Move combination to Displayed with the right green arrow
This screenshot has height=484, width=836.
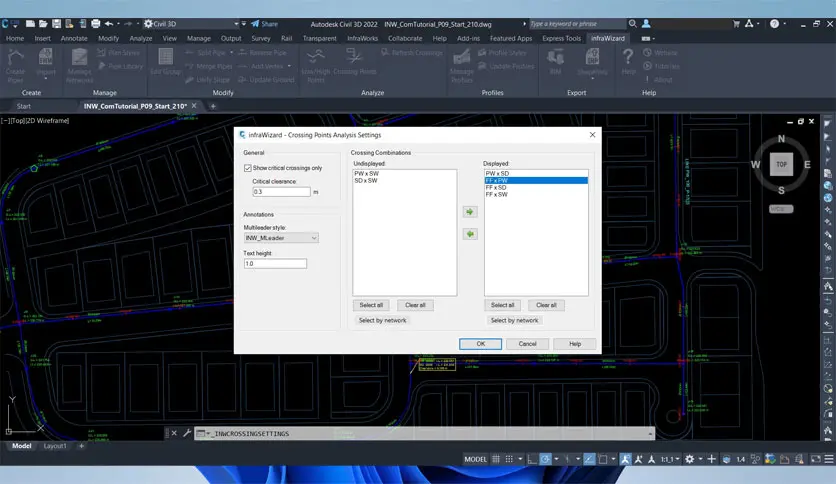pos(470,212)
